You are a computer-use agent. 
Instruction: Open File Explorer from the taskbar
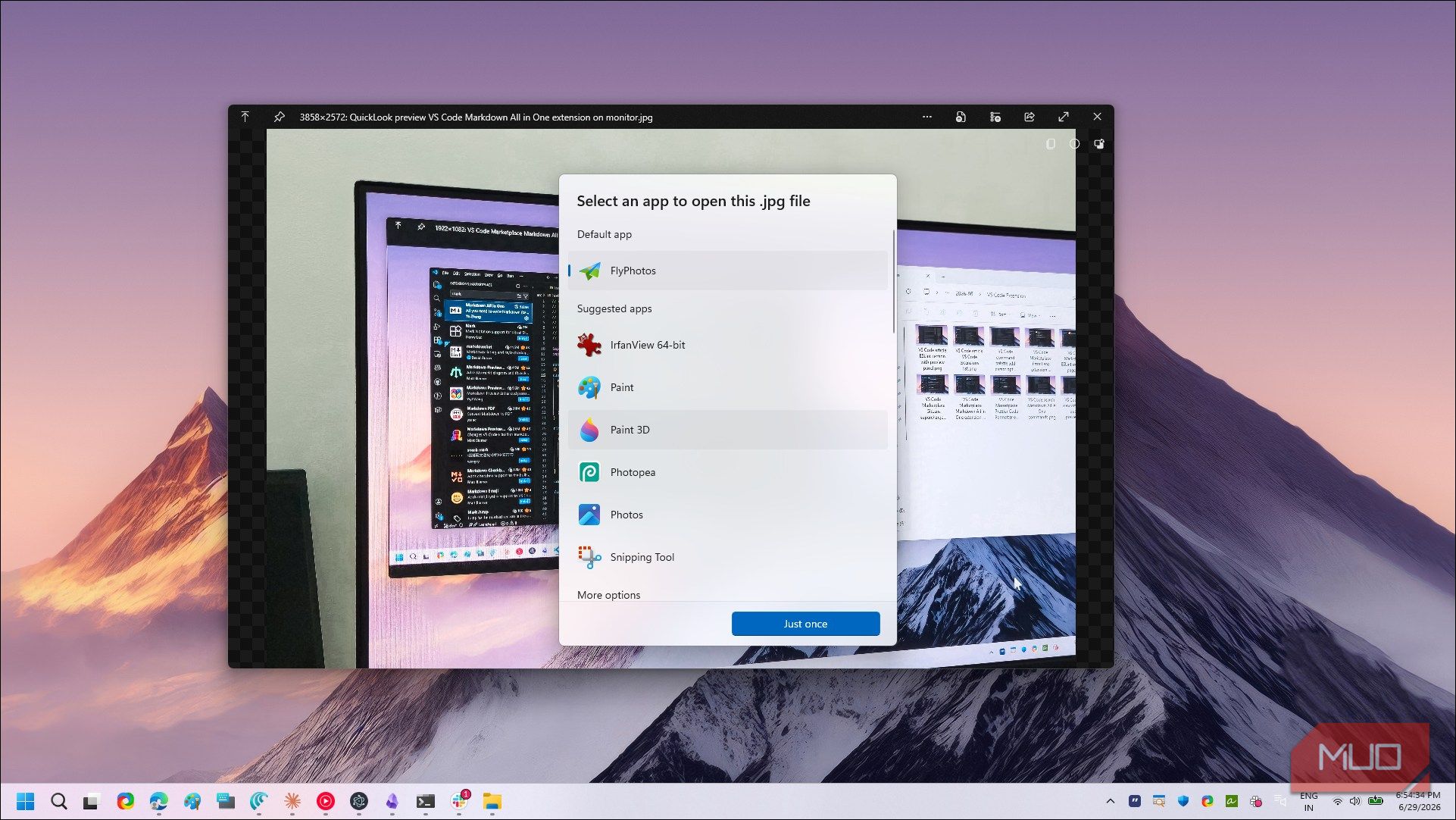pyautogui.click(x=492, y=801)
